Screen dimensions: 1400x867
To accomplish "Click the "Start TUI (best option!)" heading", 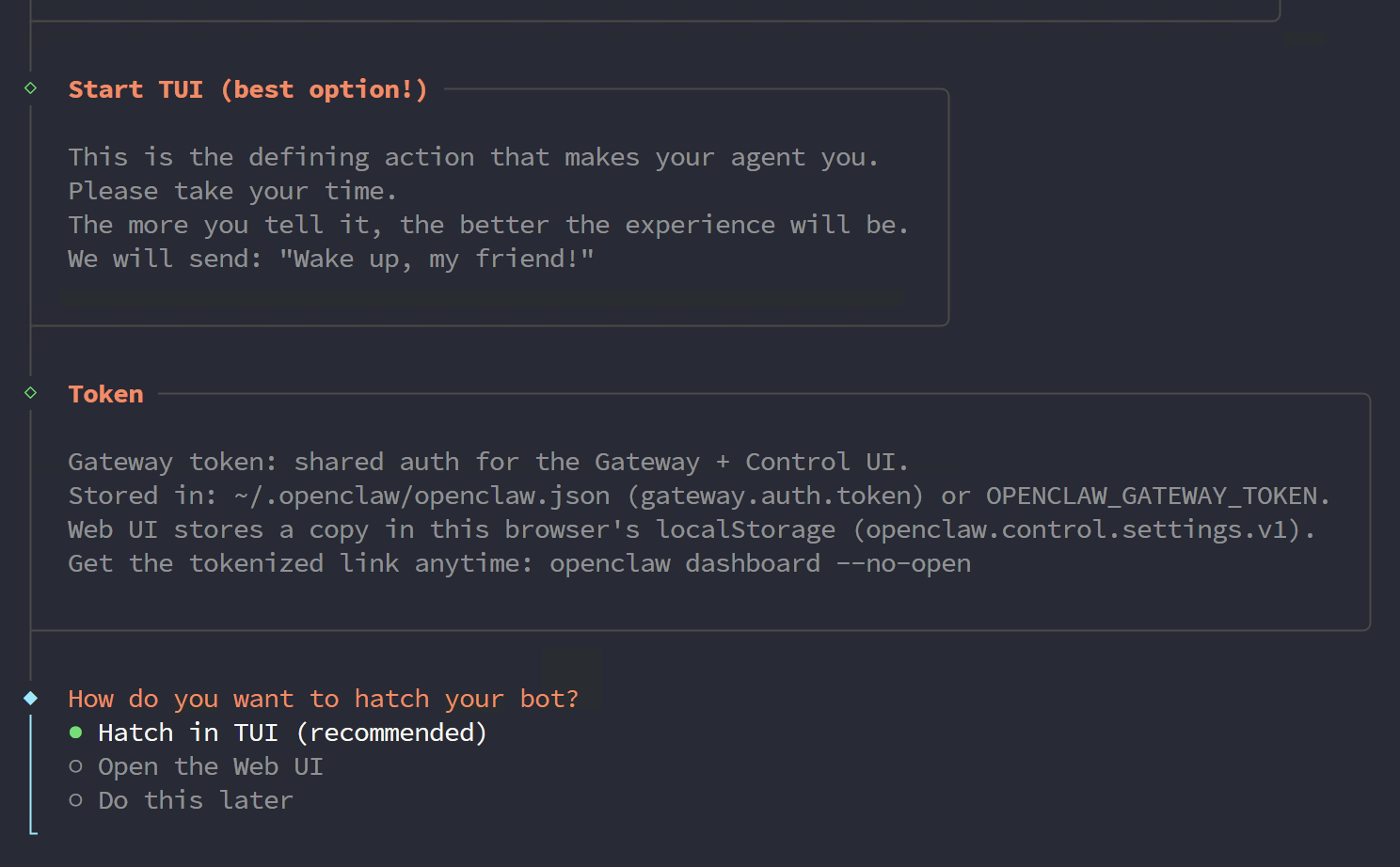I will pyautogui.click(x=247, y=88).
